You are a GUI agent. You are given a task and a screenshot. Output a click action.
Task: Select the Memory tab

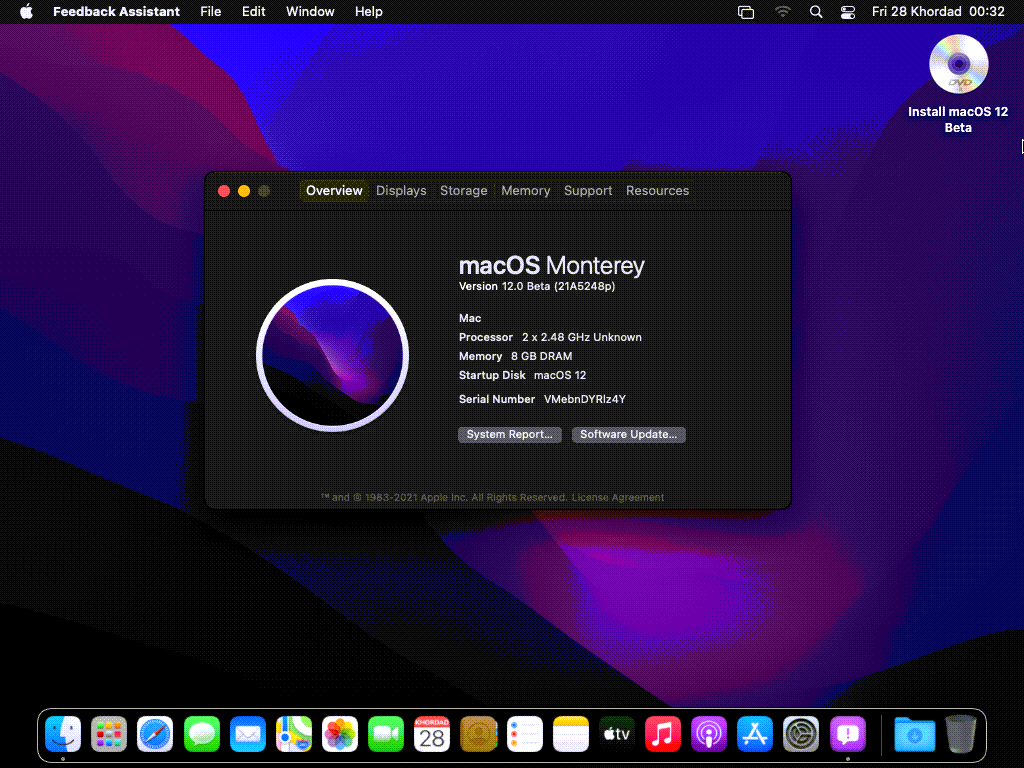point(525,191)
